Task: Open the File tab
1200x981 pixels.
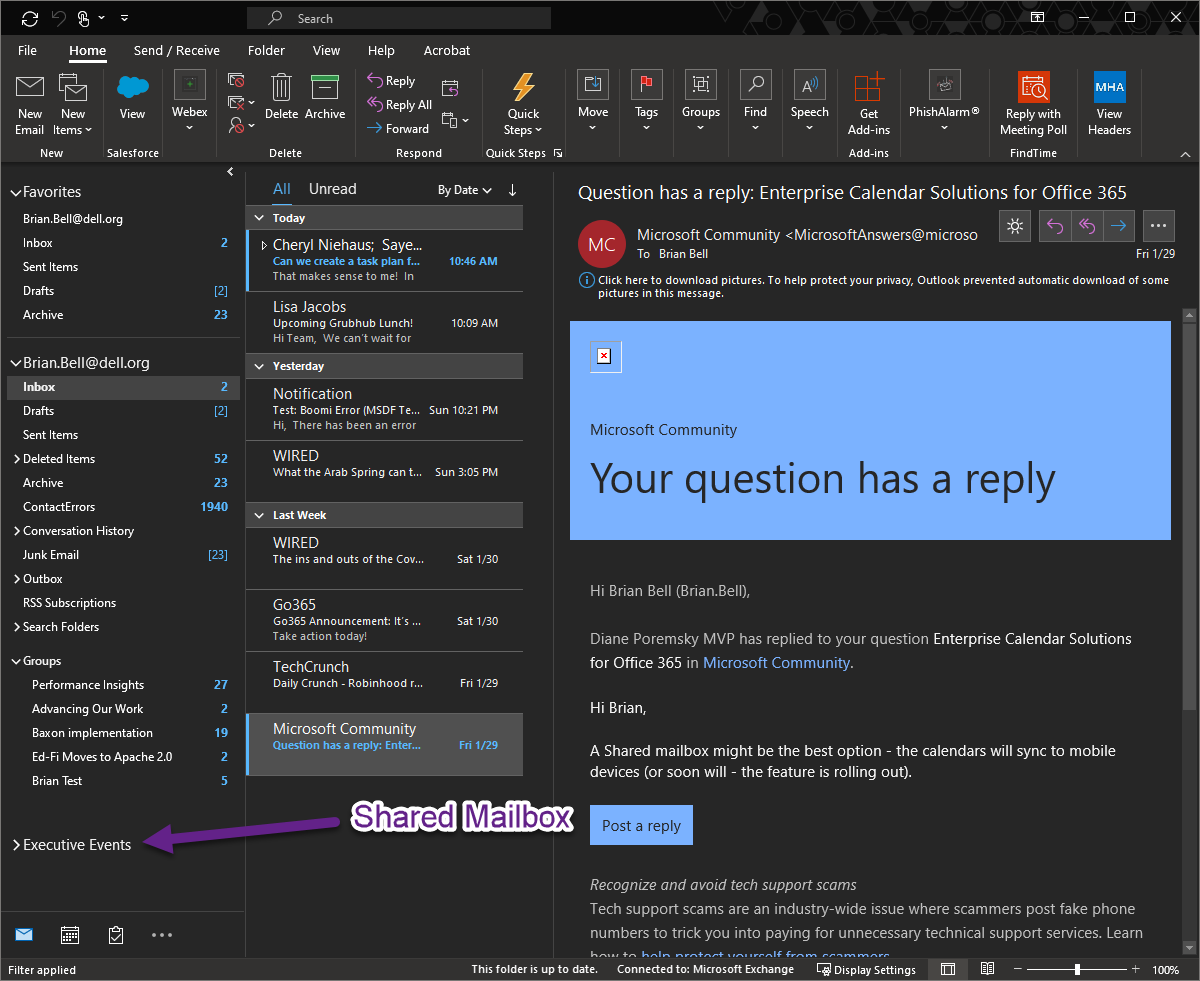Action: pyautogui.click(x=27, y=50)
